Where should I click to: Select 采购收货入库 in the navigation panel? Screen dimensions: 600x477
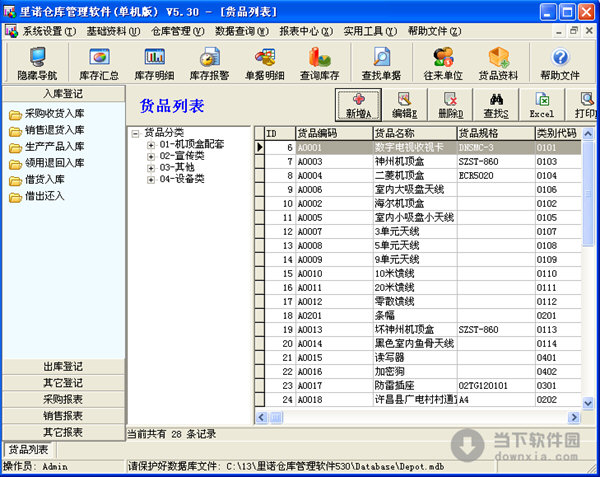click(53, 114)
